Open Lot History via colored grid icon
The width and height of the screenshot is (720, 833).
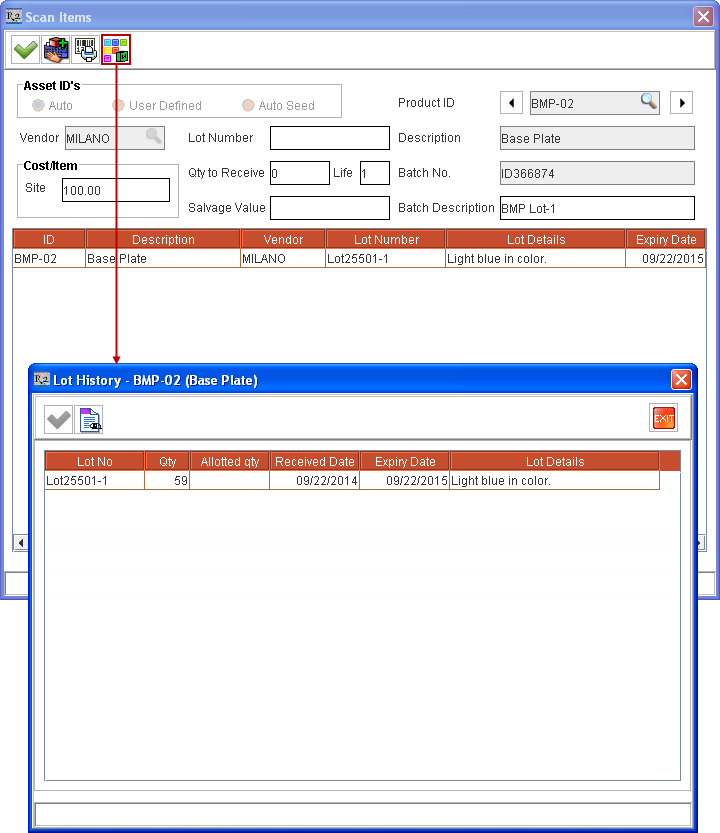pyautogui.click(x=116, y=49)
